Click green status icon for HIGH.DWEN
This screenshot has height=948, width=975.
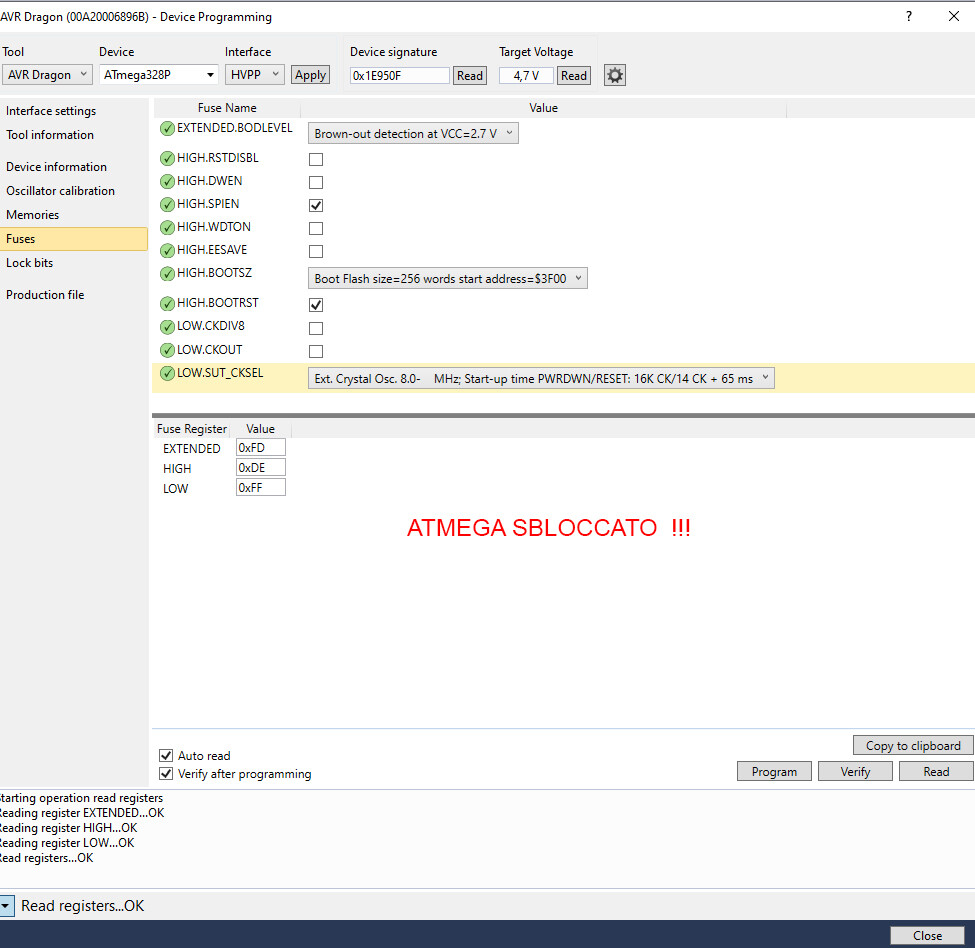pyautogui.click(x=167, y=182)
